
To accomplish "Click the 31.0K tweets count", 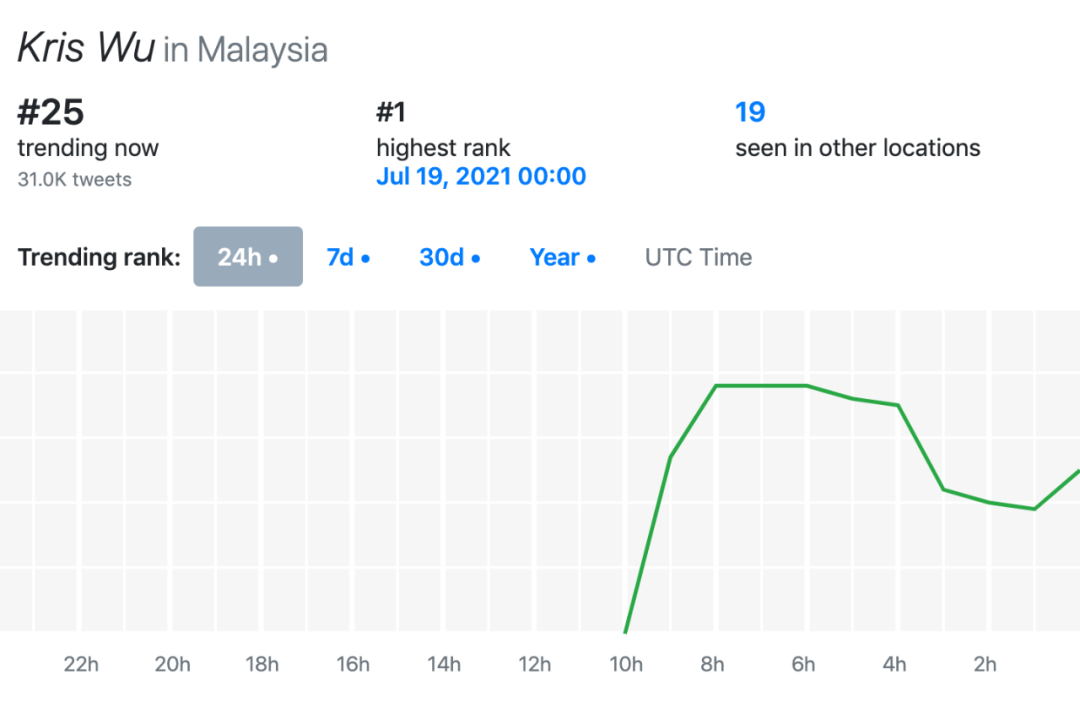I will coord(74,180).
